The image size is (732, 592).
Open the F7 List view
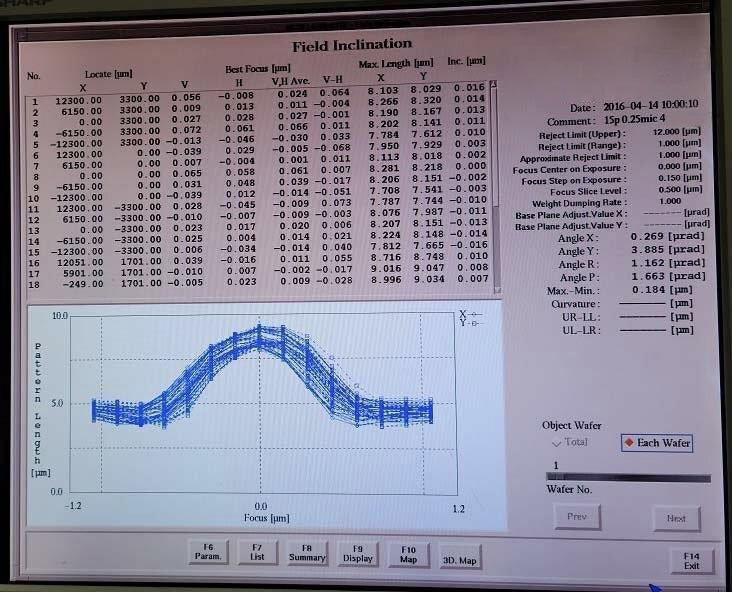pos(258,552)
